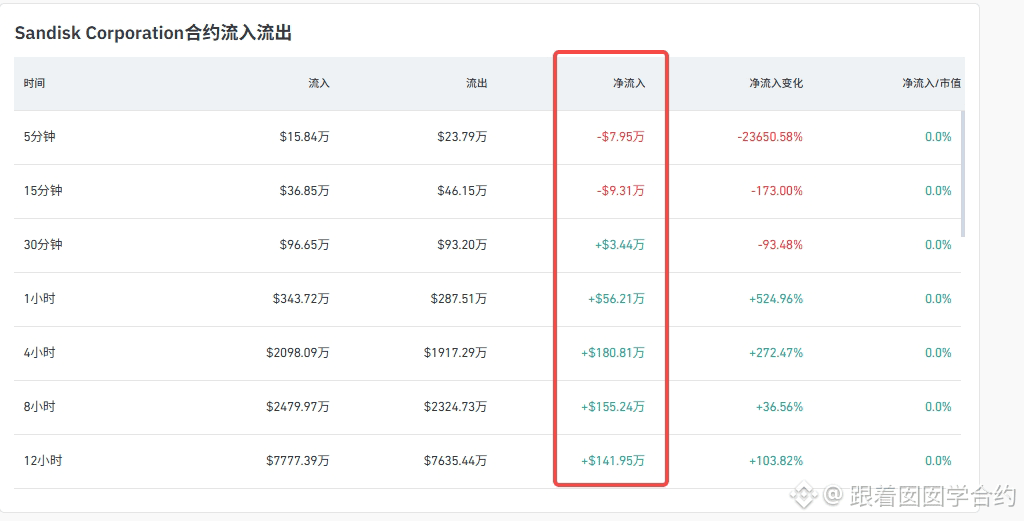This screenshot has height=521, width=1024.
Task: Click the 流入 column header
Action: pyautogui.click(x=319, y=83)
